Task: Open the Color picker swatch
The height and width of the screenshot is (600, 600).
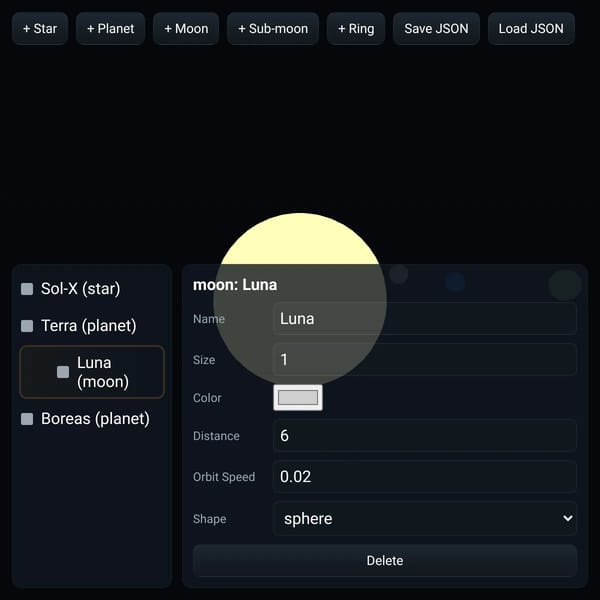Action: tap(298, 398)
